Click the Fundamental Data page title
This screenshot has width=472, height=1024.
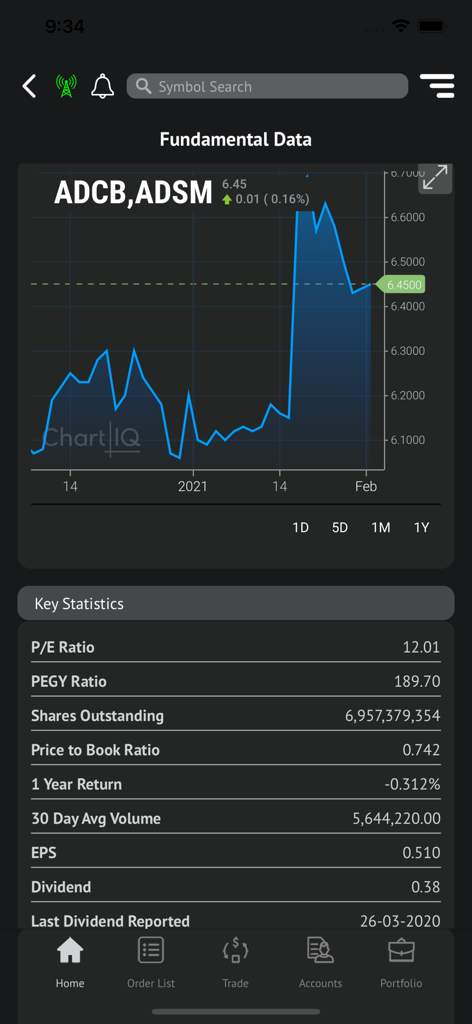(x=236, y=139)
